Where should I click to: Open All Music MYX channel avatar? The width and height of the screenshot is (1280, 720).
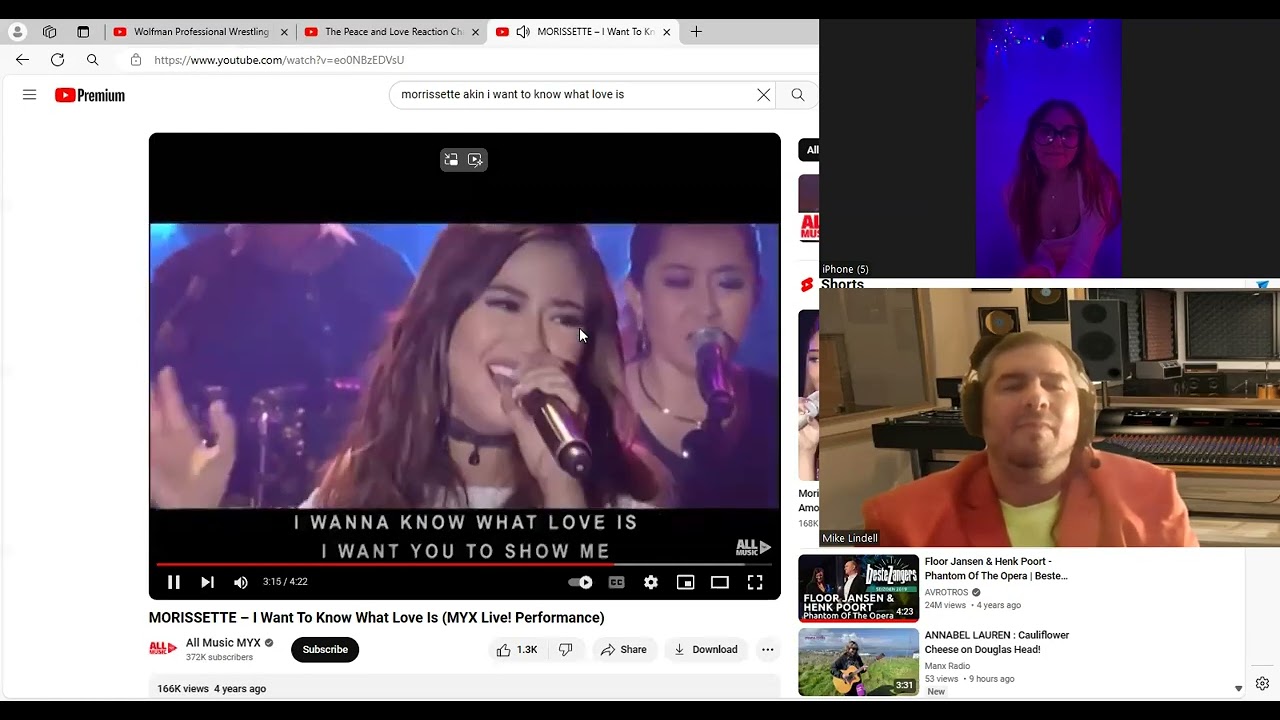point(163,649)
